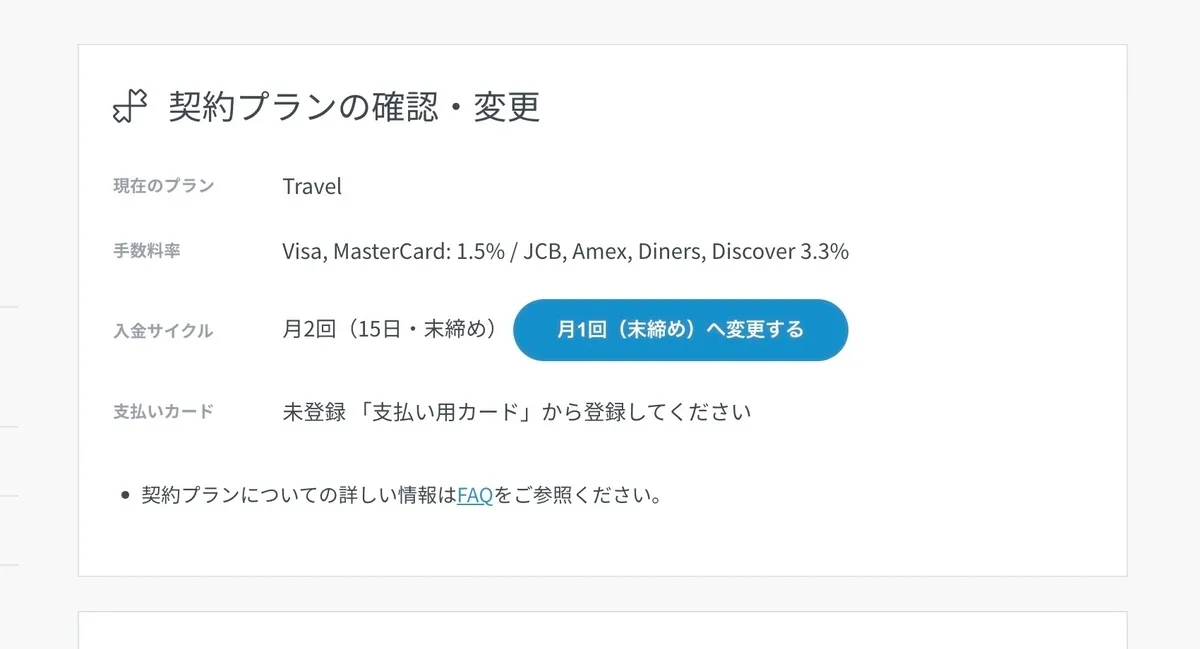
Task: Click the 月1回（末締め）へ変更する button
Action: click(x=680, y=330)
